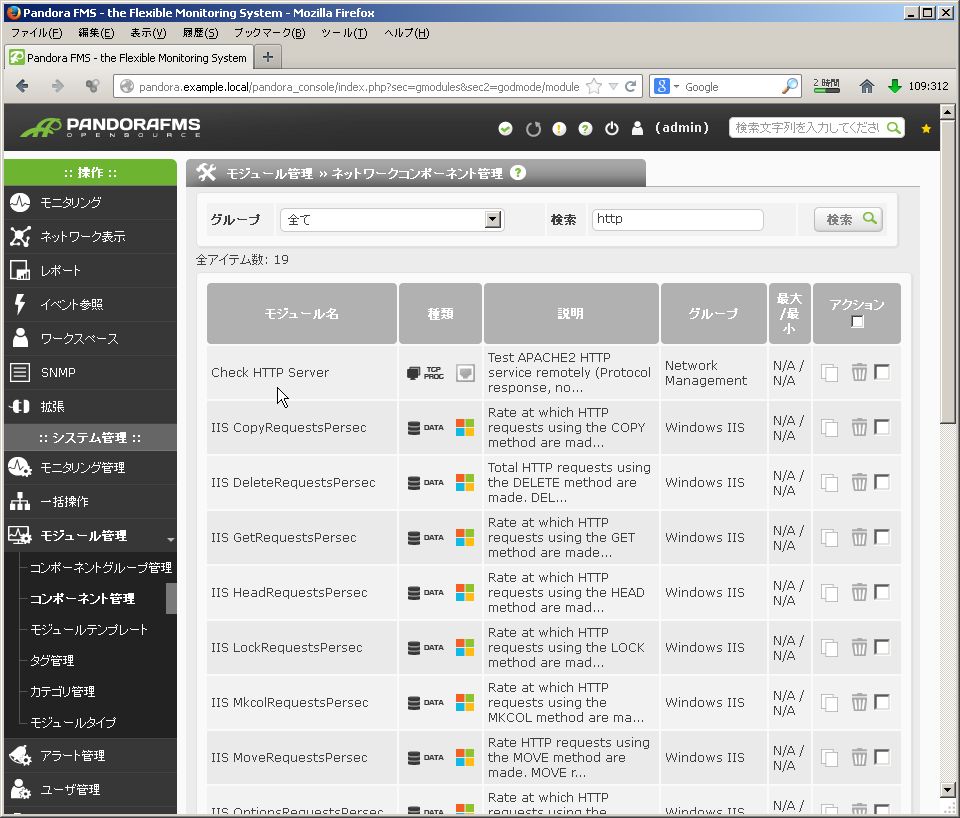960x818 pixels.
Task: Delete the IIS DeleteRequestsPersec component
Action: (x=859, y=482)
